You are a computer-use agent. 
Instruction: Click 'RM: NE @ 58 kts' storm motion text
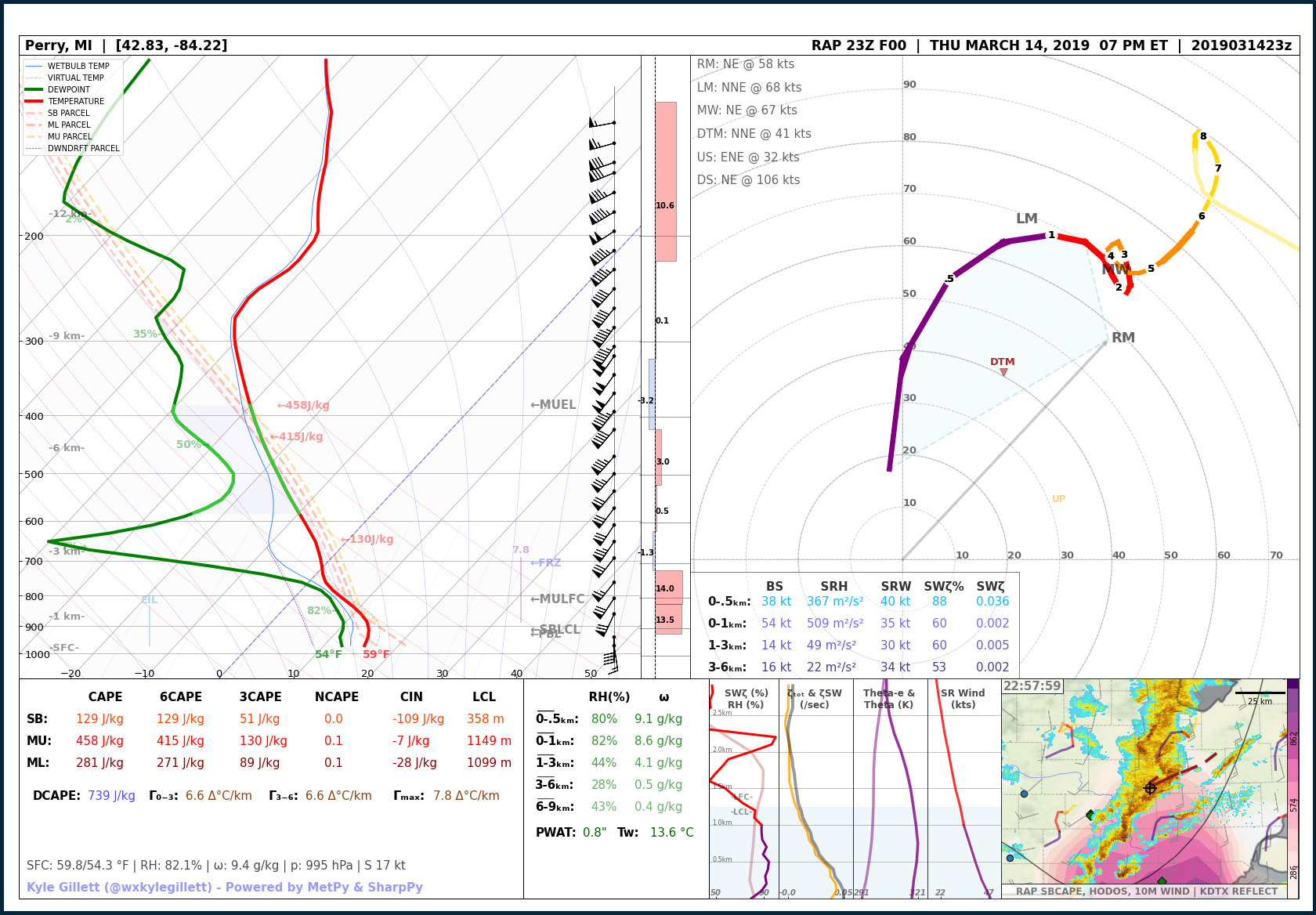tap(746, 64)
